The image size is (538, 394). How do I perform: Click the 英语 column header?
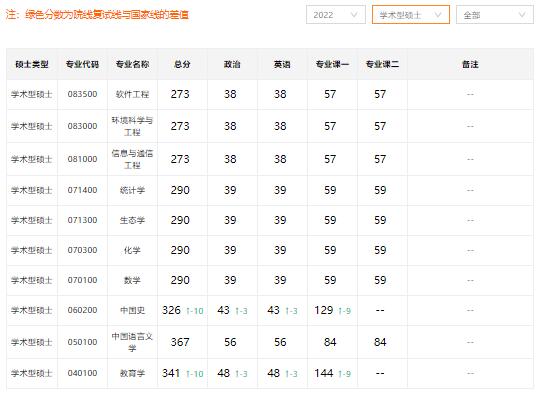pos(282,64)
